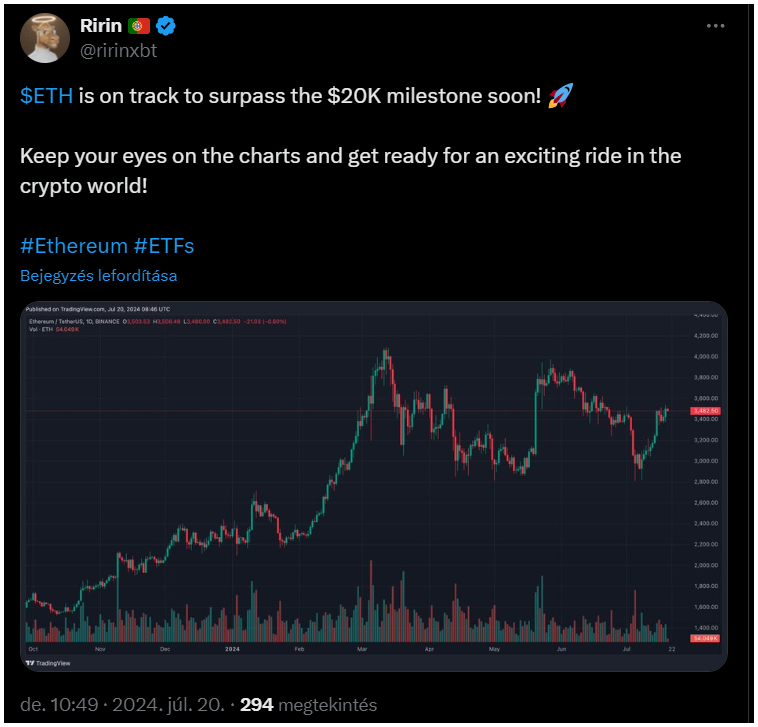Click the Portugal flag emoji beside Ririn

139,26
